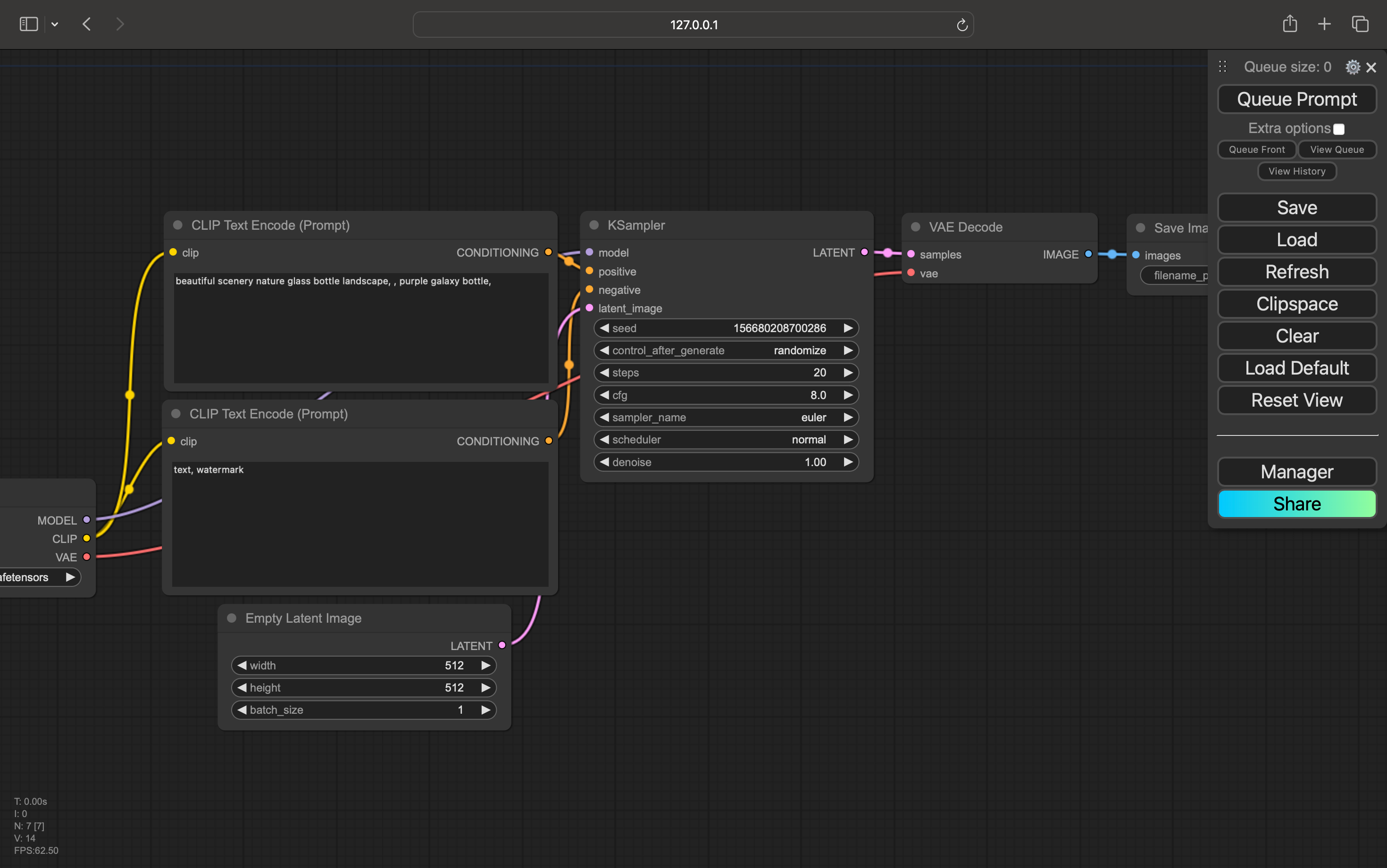Select next scheduler with right arrow
1387x868 pixels.
(848, 440)
